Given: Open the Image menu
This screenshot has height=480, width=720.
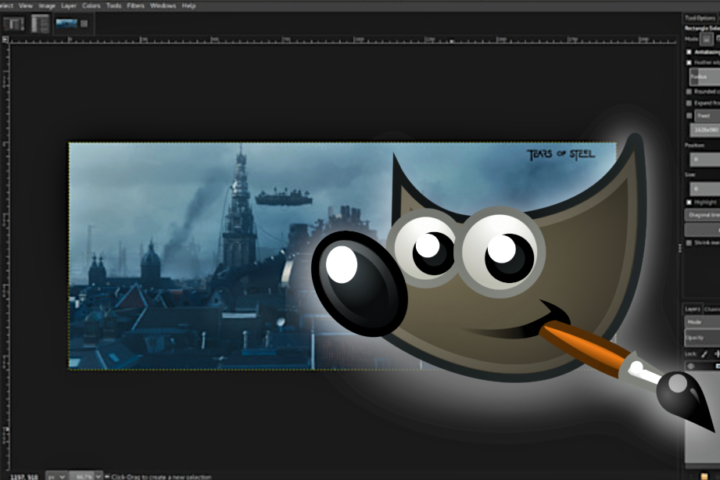Looking at the screenshot, I should tap(47, 6).
